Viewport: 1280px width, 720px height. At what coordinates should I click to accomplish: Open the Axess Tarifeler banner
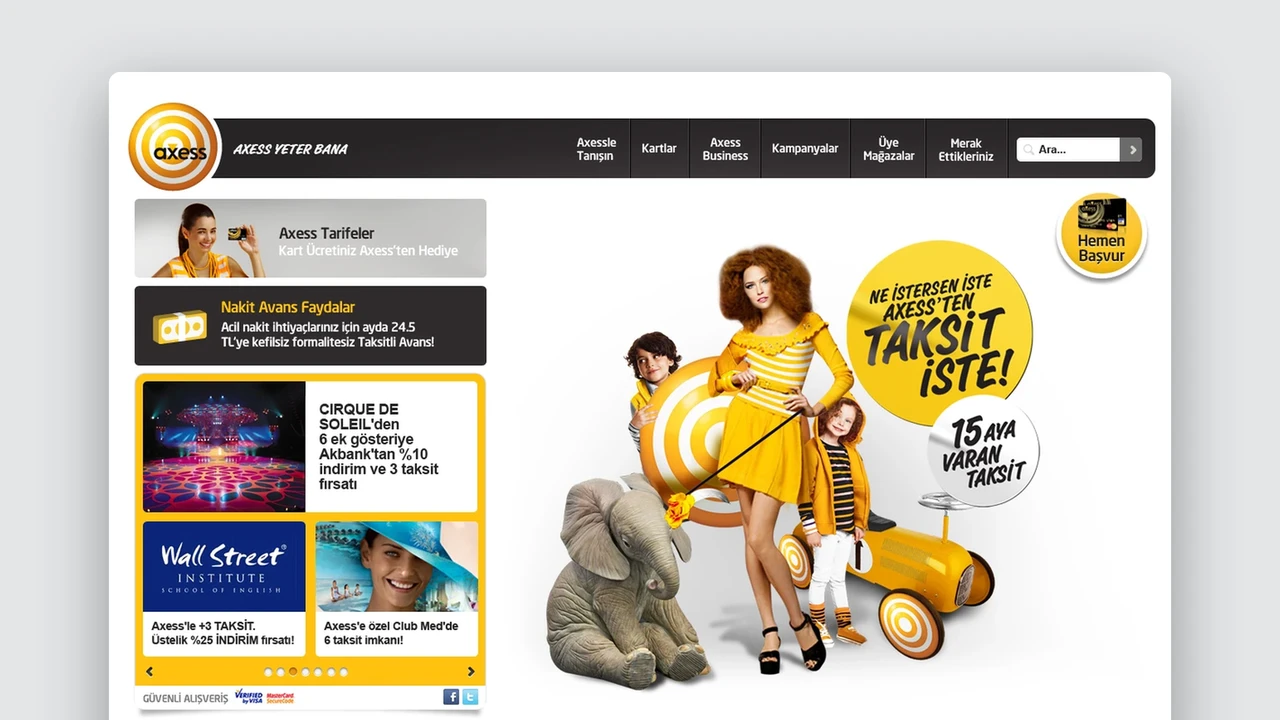pyautogui.click(x=311, y=238)
